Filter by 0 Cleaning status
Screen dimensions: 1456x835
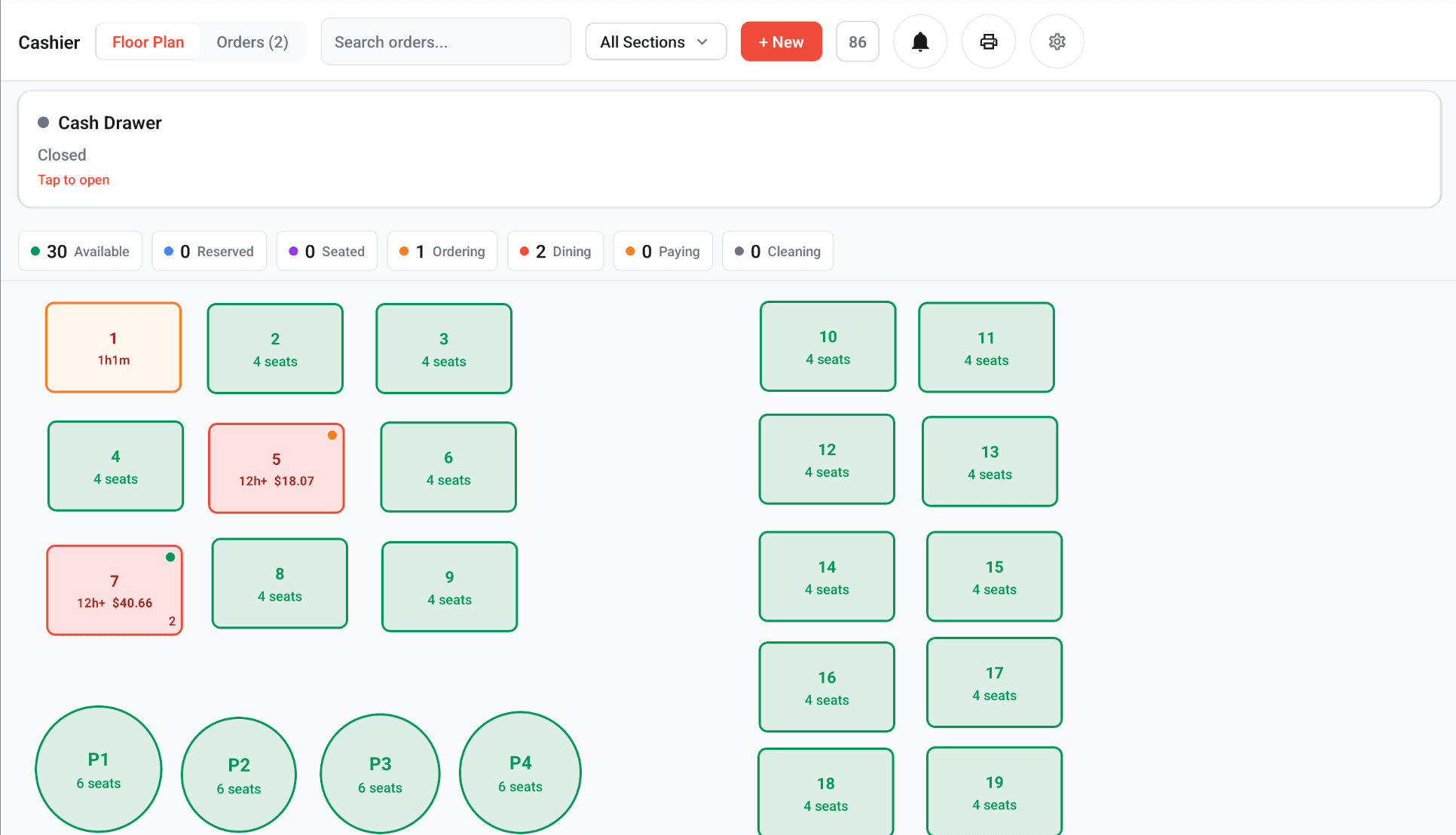777,251
